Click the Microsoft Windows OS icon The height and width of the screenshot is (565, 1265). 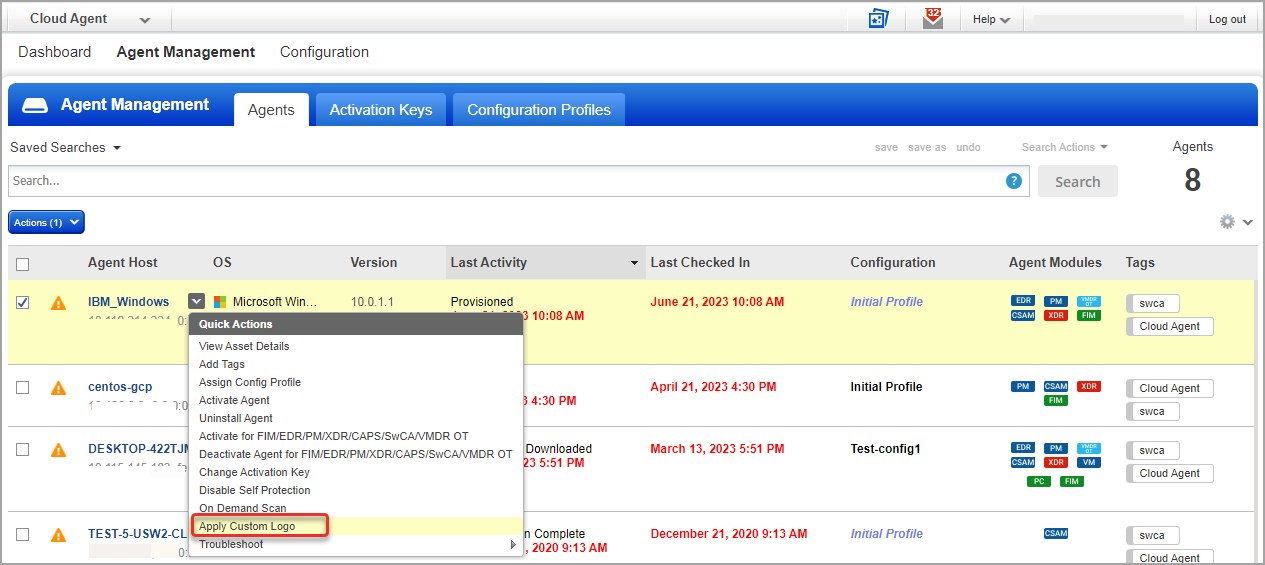click(220, 302)
